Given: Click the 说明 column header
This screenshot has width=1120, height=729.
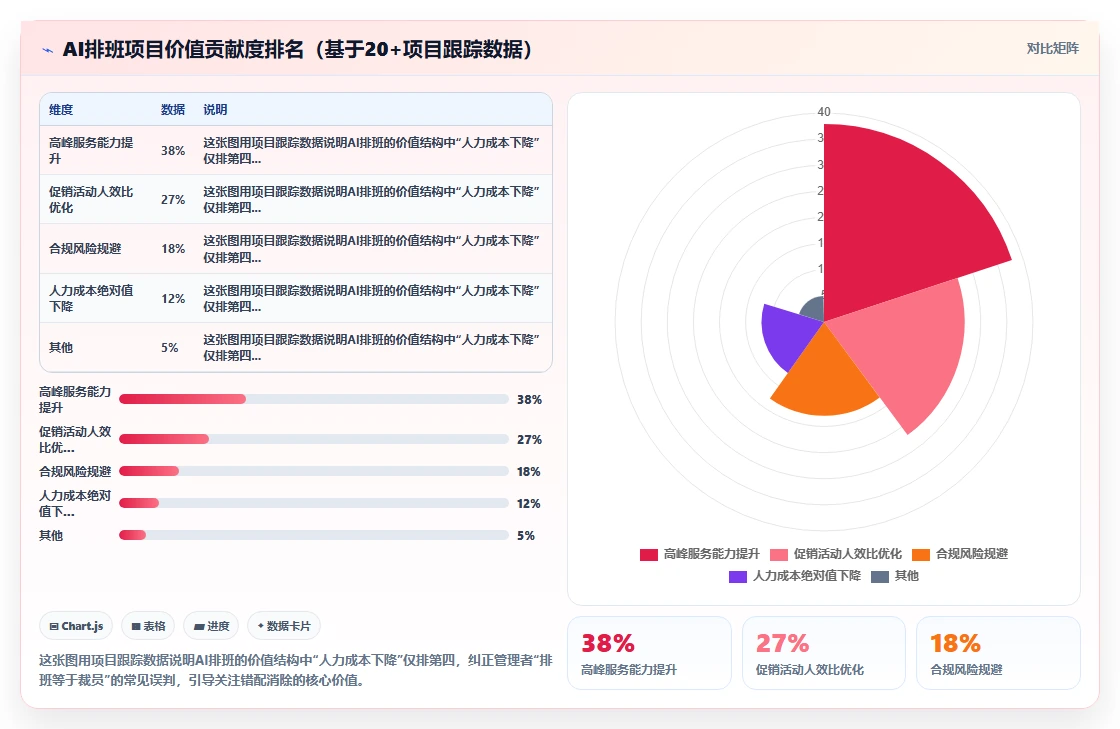Looking at the screenshot, I should tap(215, 110).
